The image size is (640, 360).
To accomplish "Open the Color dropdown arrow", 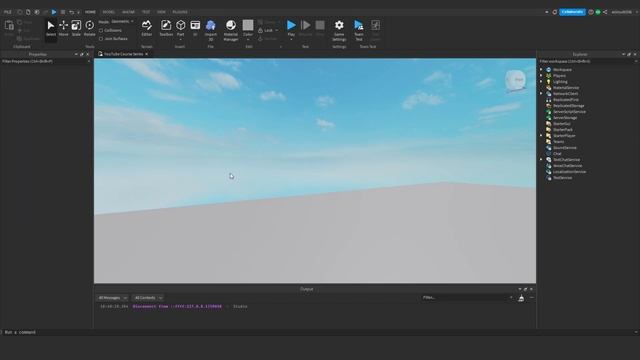I will click(248, 40).
